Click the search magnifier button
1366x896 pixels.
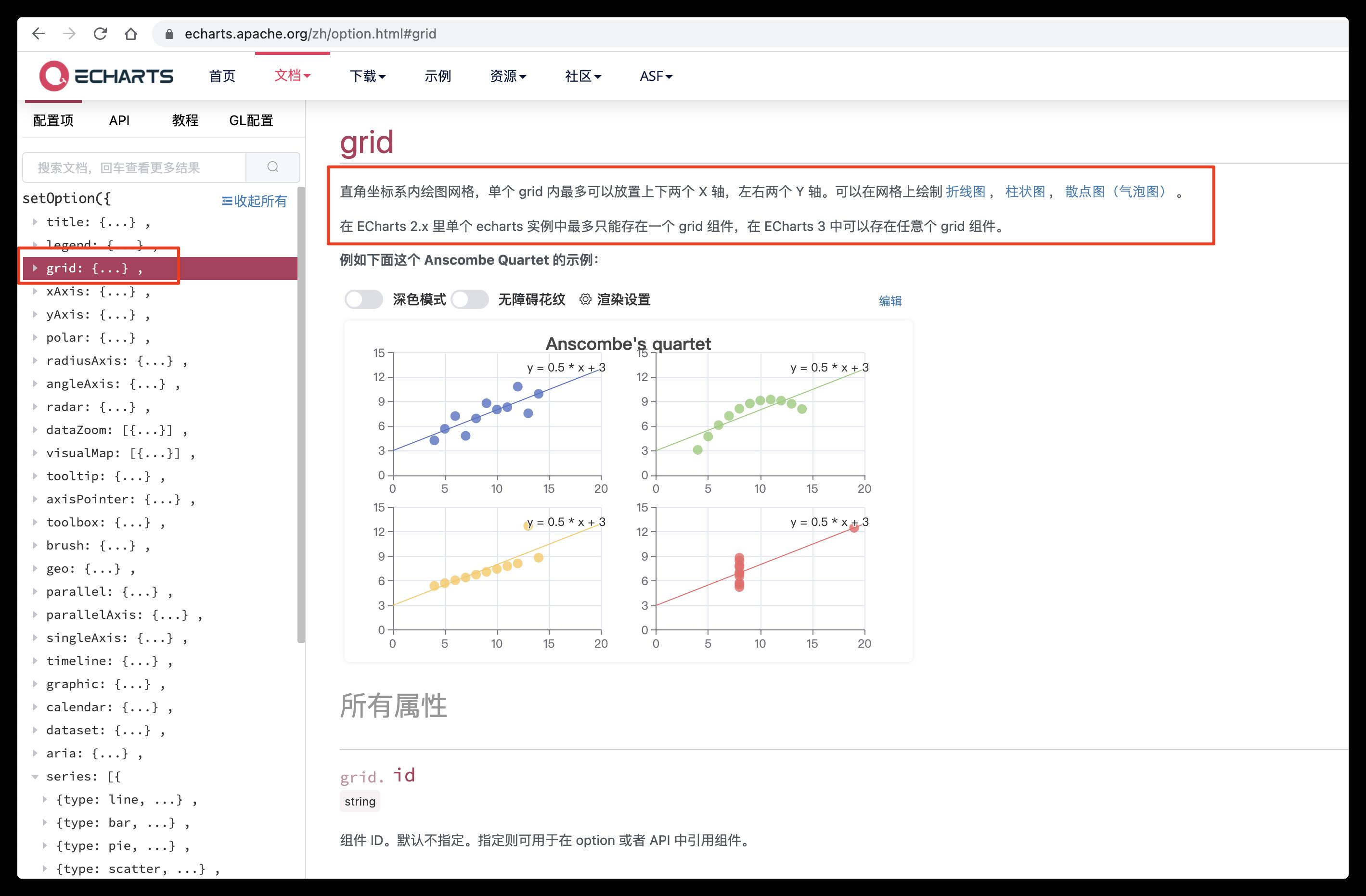(272, 167)
